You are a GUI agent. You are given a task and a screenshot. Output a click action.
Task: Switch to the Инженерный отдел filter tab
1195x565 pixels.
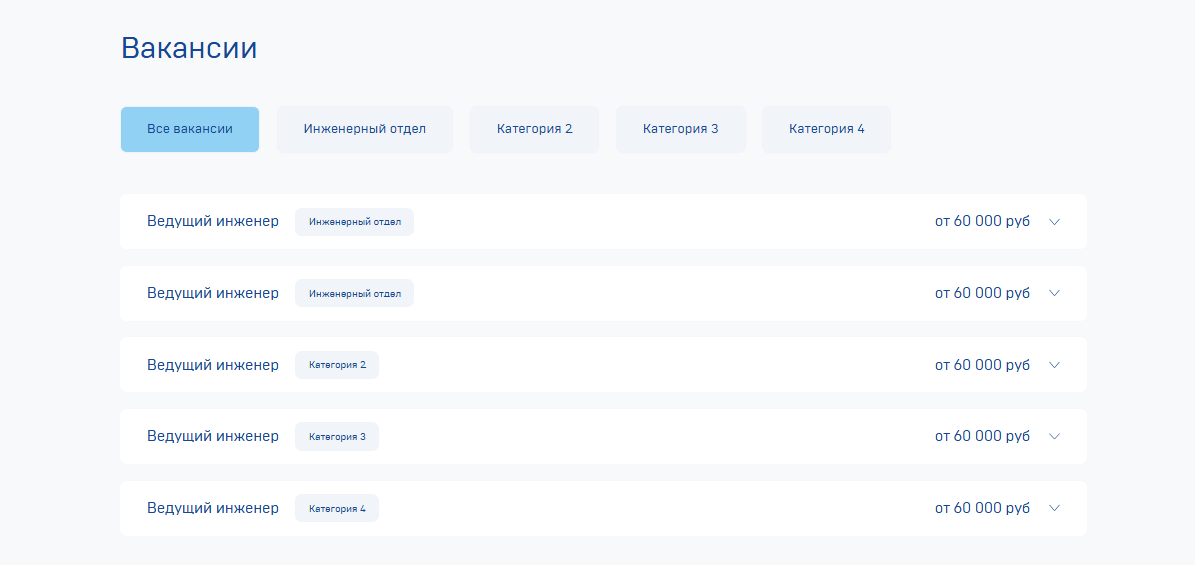(x=364, y=130)
